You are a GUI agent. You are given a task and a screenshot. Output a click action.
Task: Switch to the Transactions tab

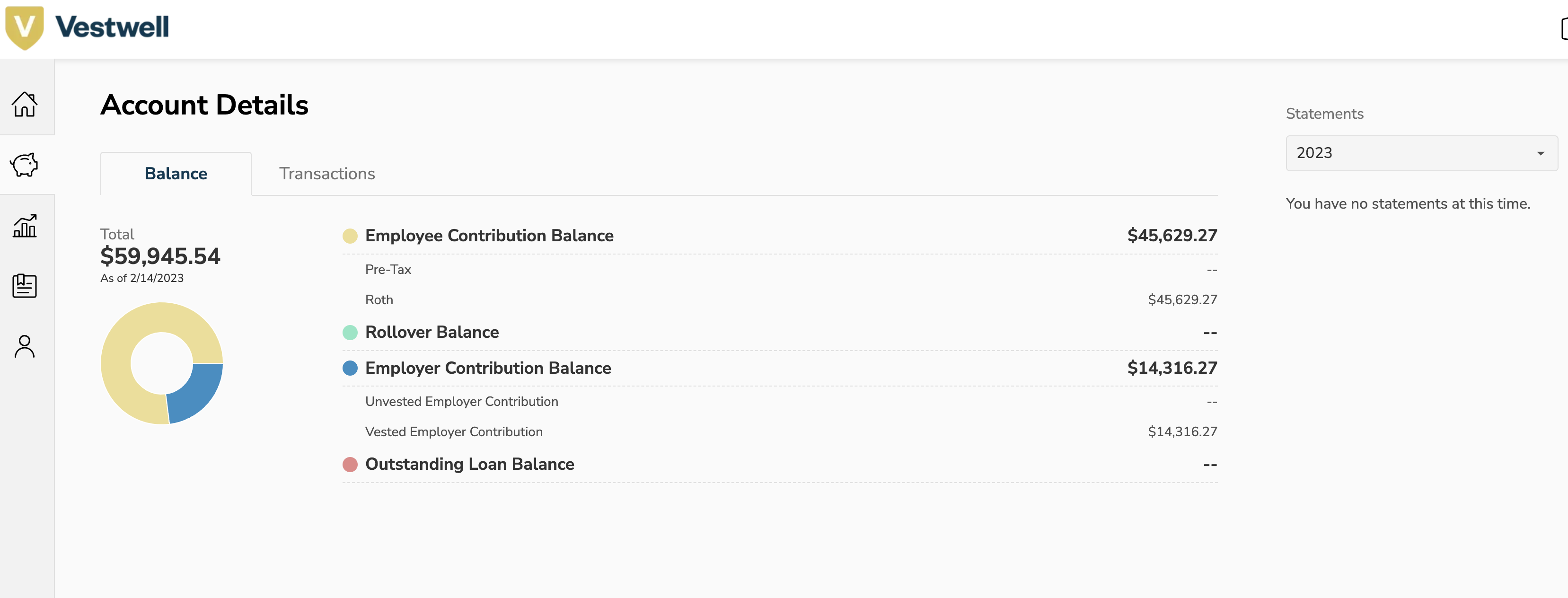tap(327, 173)
